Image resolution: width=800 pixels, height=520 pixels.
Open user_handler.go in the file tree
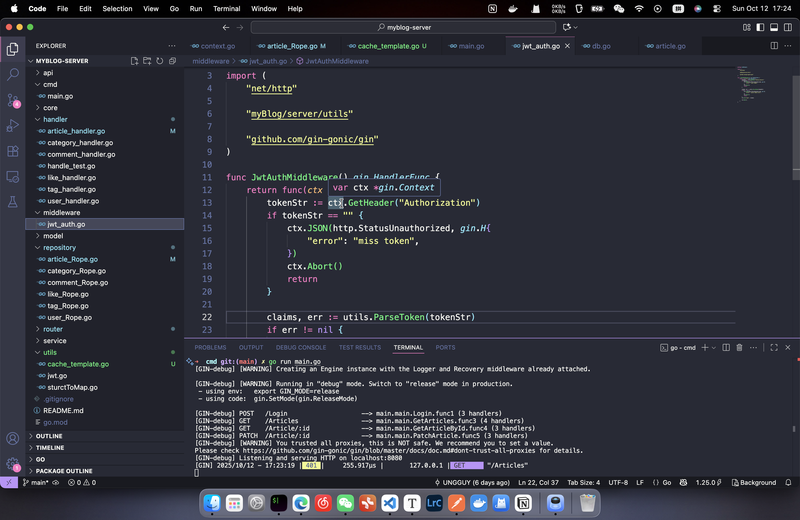71,201
